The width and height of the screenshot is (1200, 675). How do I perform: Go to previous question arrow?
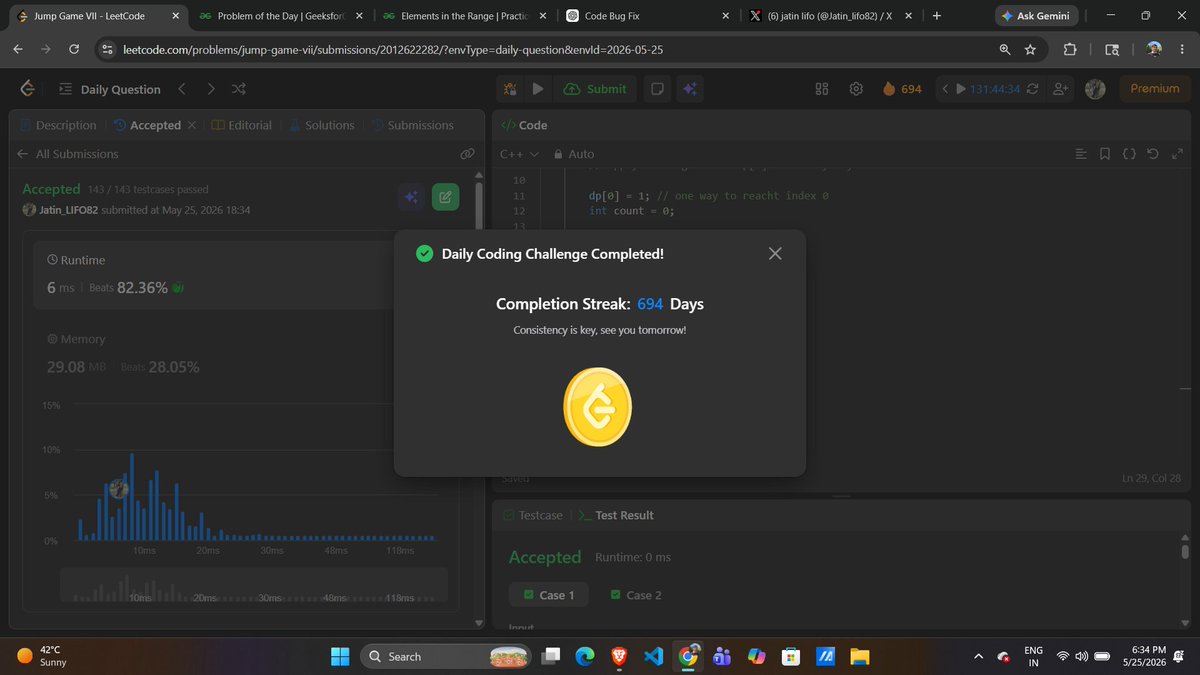coord(181,89)
